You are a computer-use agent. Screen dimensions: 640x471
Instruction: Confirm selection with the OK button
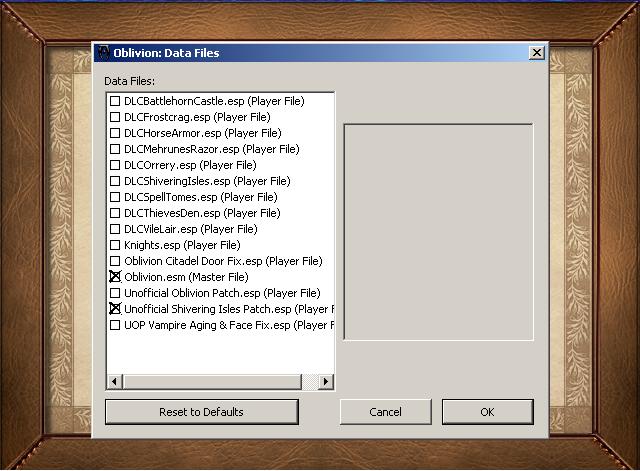(x=487, y=412)
